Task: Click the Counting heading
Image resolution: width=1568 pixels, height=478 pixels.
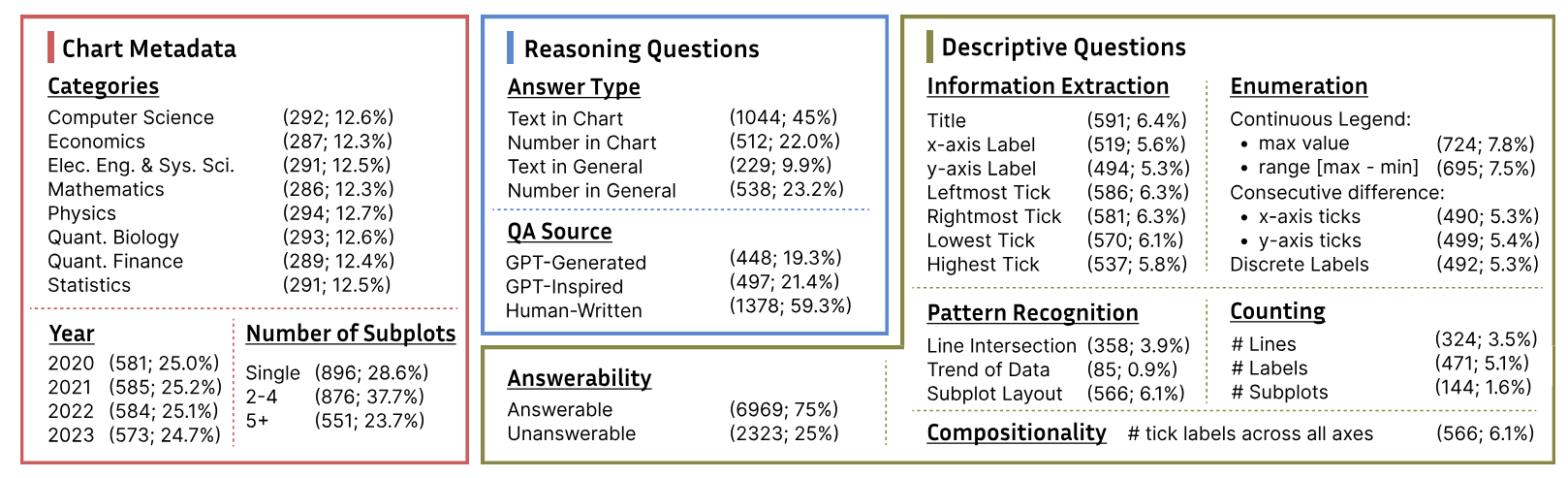Action: 1276,311
